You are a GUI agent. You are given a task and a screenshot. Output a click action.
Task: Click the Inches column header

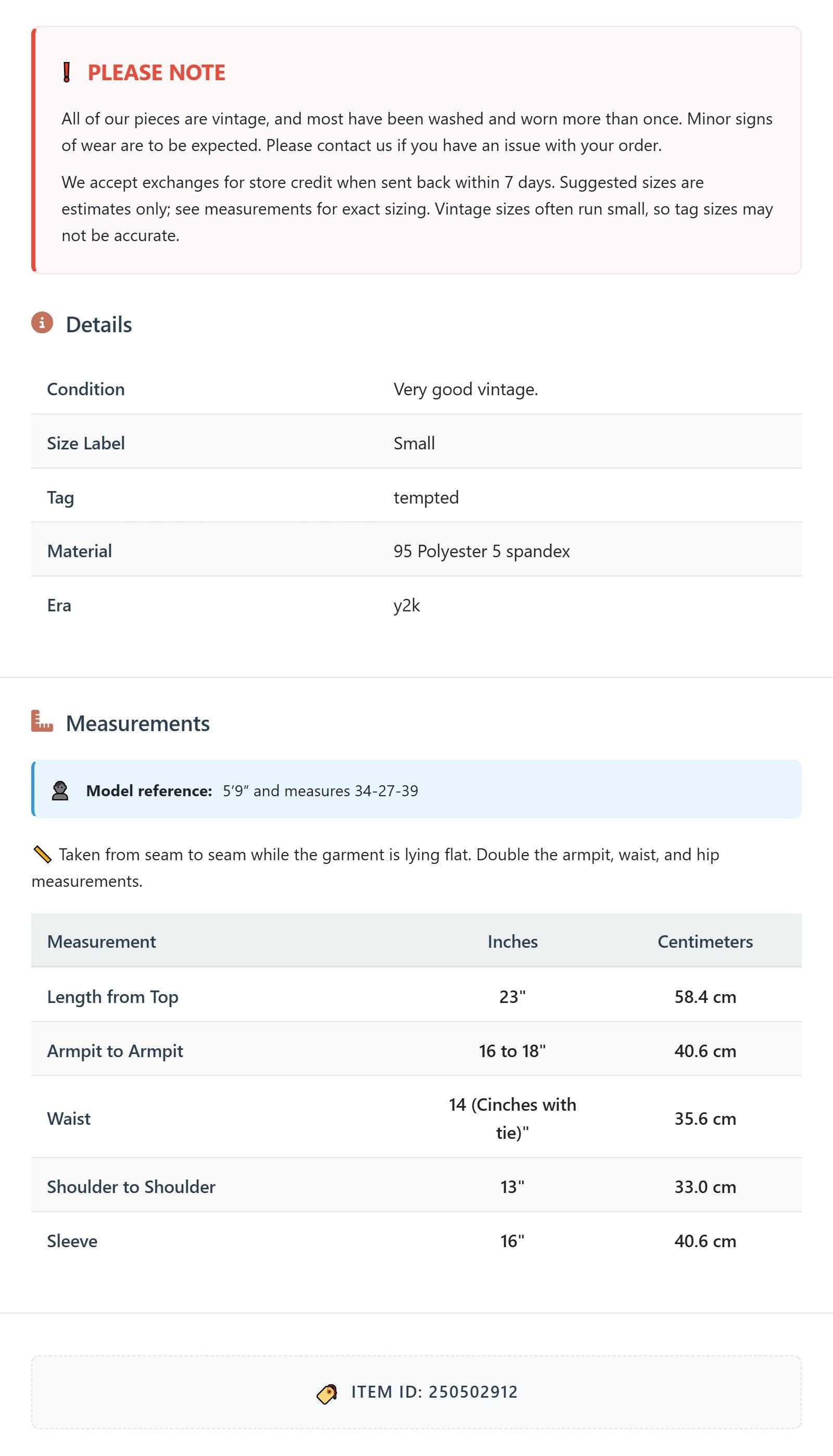coord(513,941)
